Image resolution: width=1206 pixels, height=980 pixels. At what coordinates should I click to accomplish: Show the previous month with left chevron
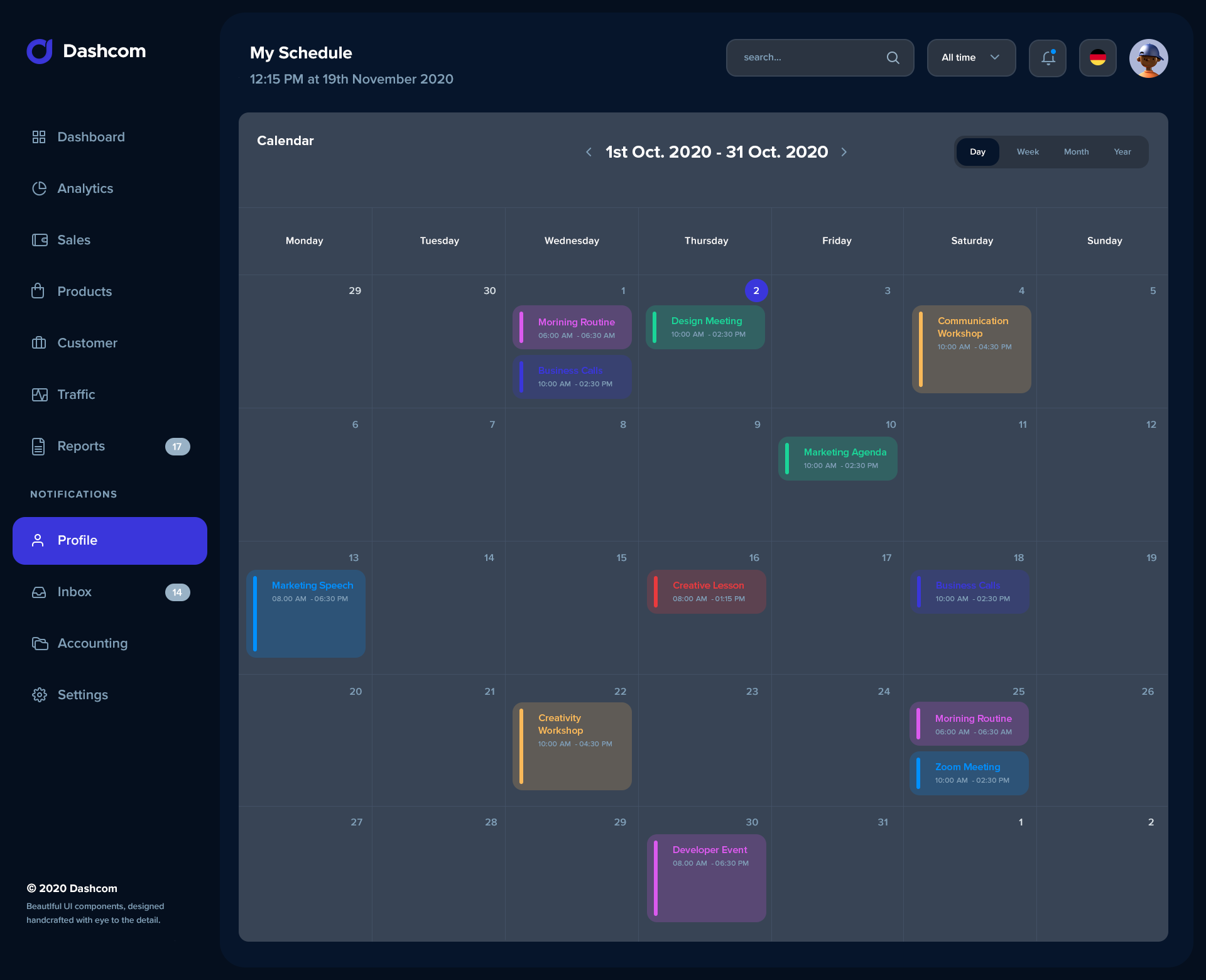point(589,151)
